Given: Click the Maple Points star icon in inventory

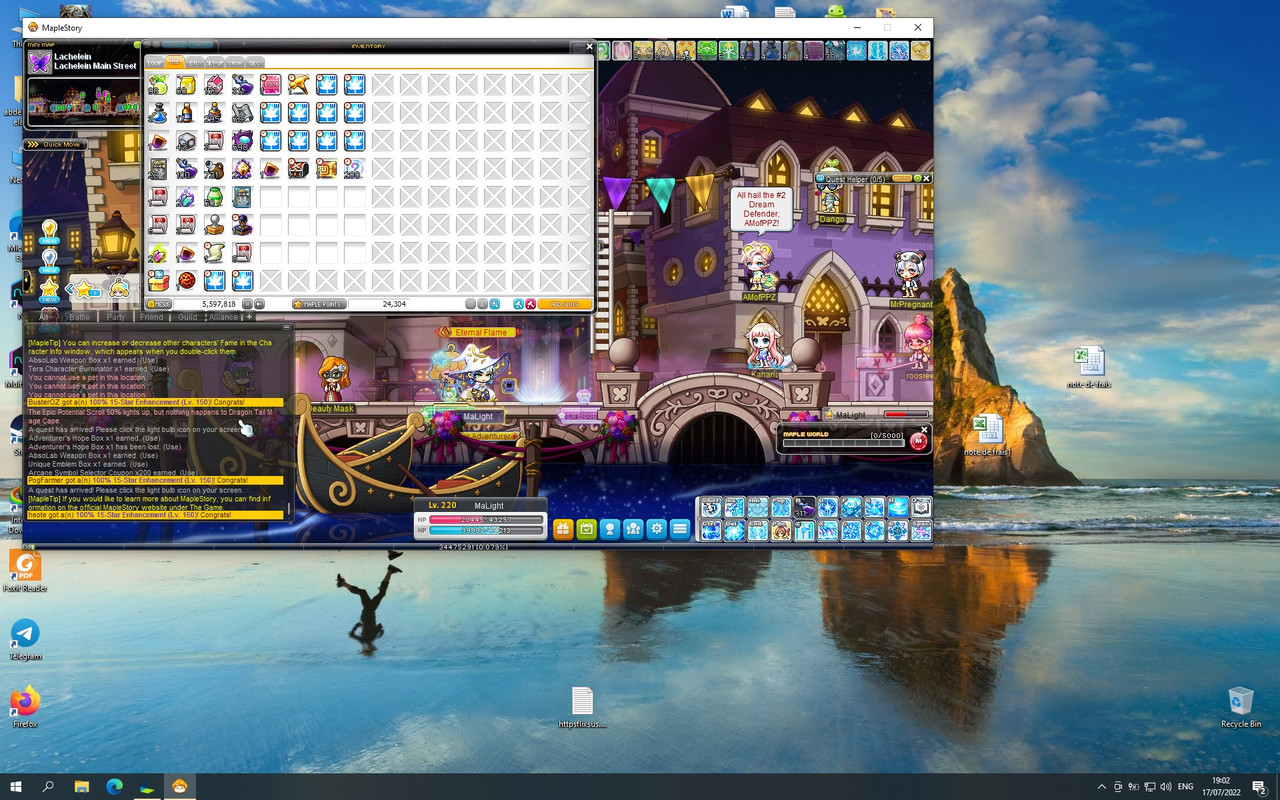Looking at the screenshot, I should [x=297, y=304].
